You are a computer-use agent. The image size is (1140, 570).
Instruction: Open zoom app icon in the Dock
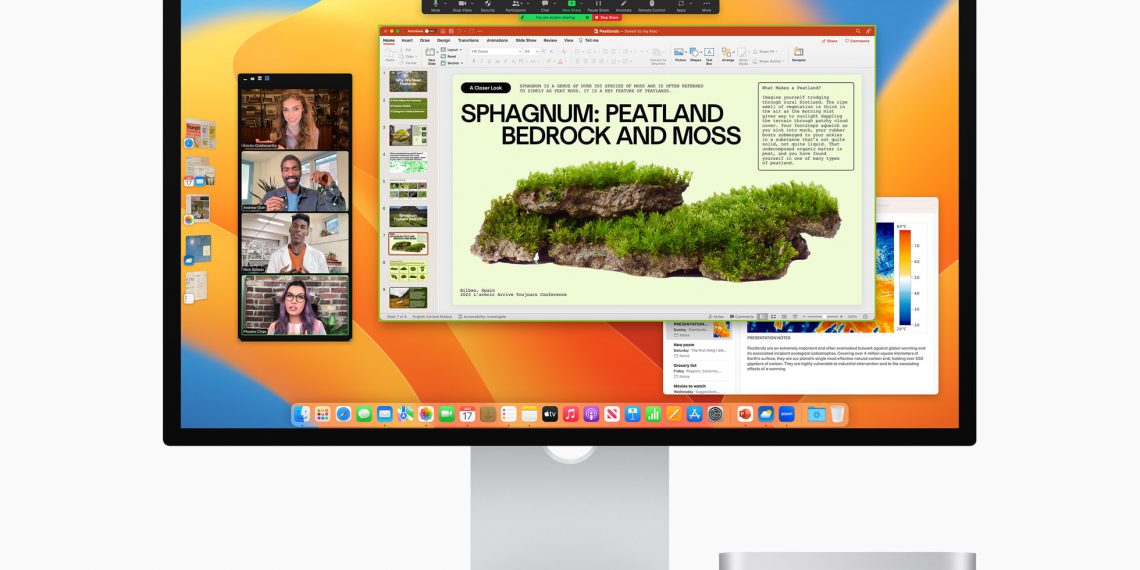[786, 414]
